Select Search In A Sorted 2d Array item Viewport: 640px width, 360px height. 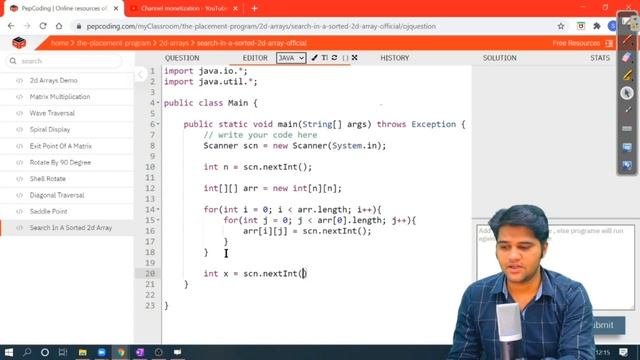click(x=71, y=228)
